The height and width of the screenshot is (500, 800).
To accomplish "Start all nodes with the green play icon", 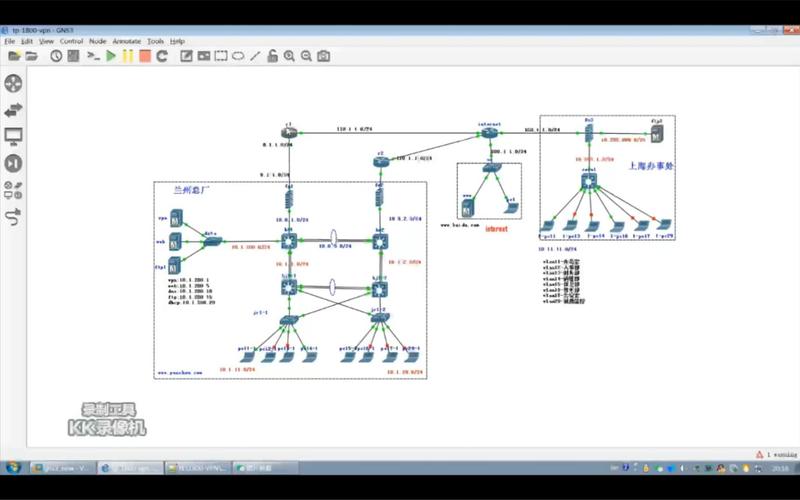I will click(x=111, y=56).
